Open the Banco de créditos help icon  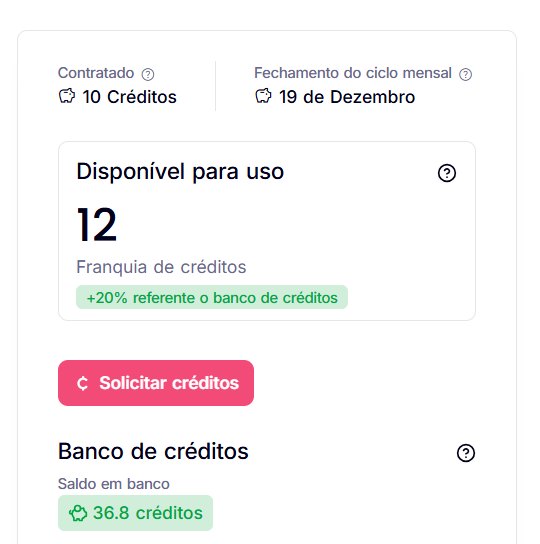(466, 453)
